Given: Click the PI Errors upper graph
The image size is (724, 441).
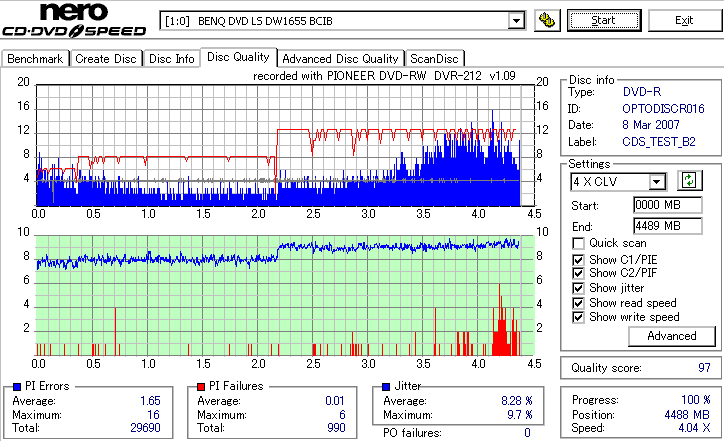Looking at the screenshot, I should click(x=285, y=145).
